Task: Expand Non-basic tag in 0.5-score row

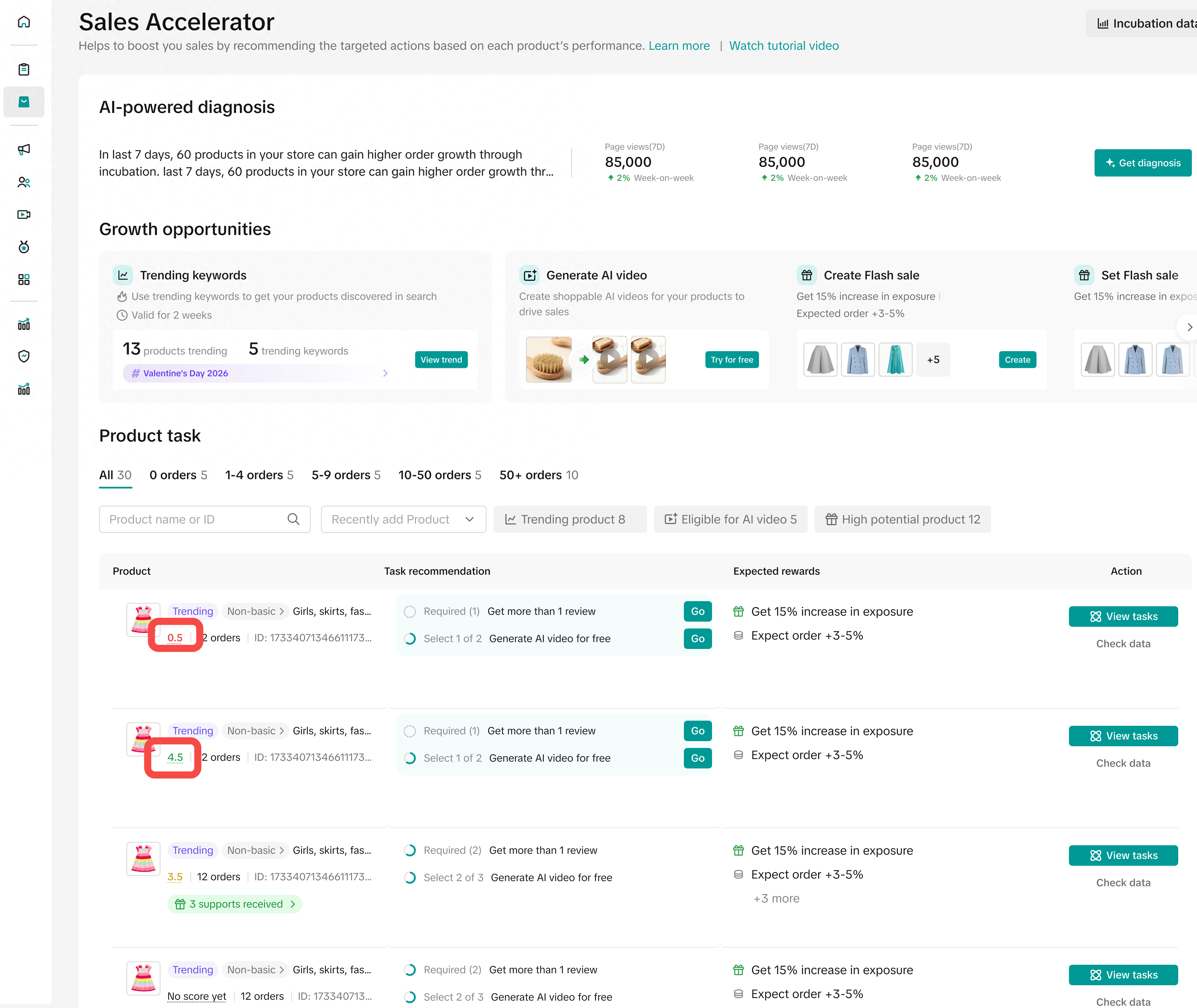Action: [x=256, y=611]
